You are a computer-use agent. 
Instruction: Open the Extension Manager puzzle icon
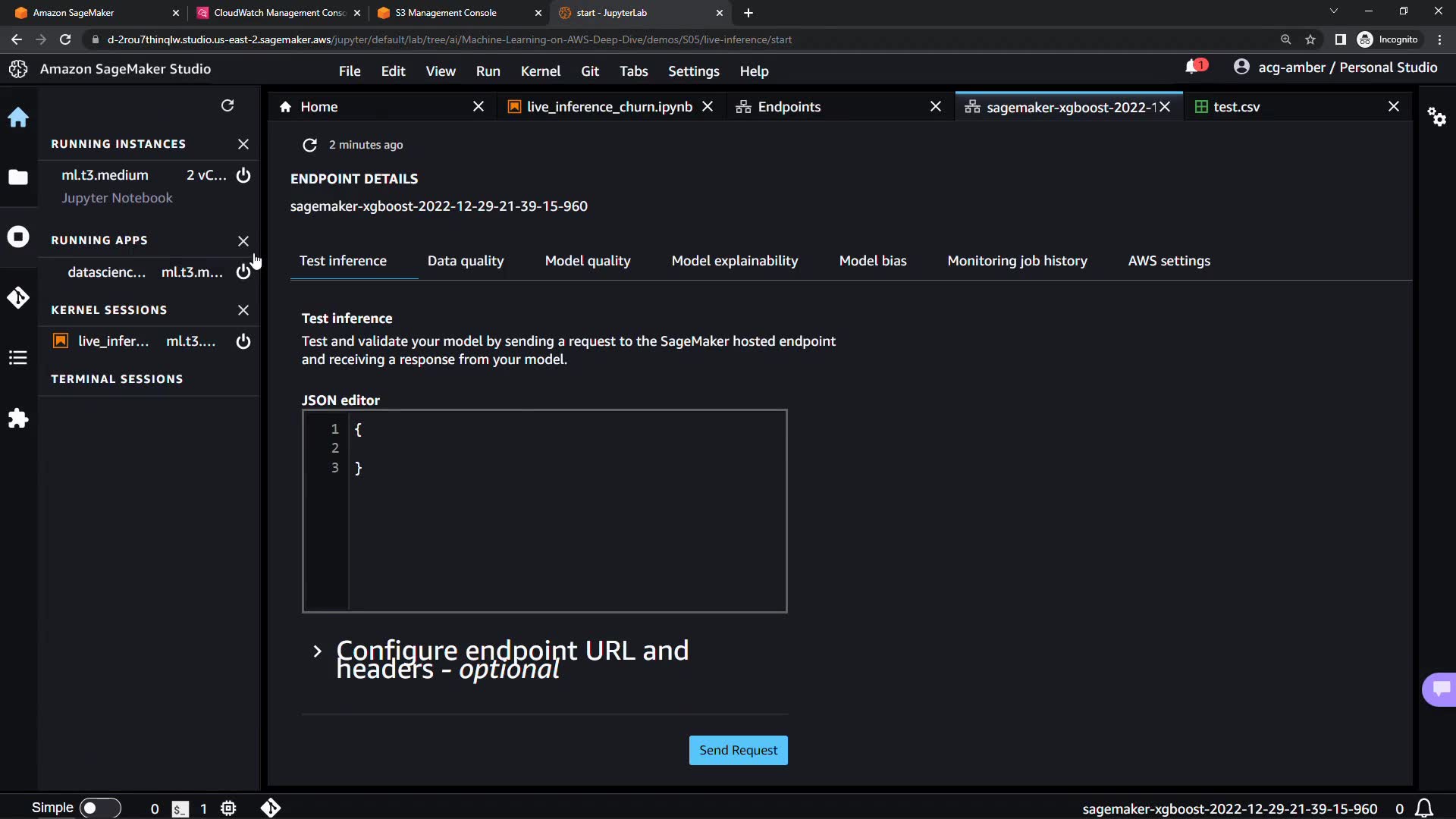point(18,419)
